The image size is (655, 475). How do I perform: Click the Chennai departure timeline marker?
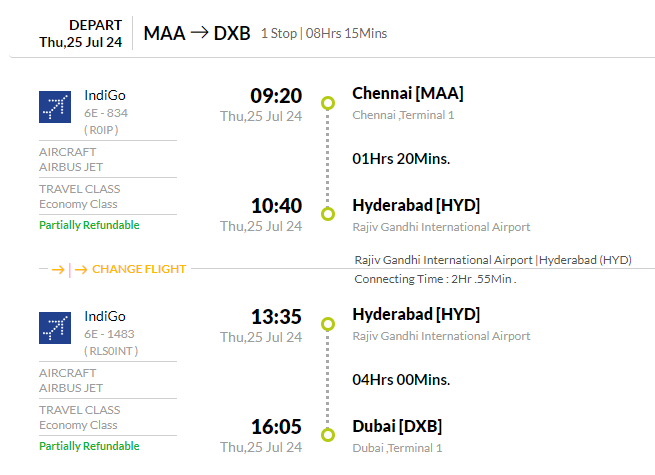pyautogui.click(x=328, y=103)
